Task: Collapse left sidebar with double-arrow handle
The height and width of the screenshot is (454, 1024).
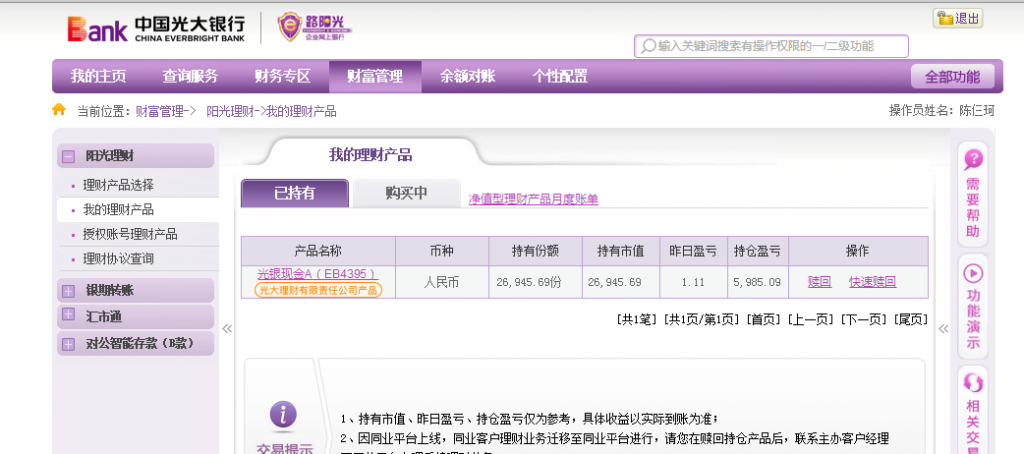Action: coord(227,328)
